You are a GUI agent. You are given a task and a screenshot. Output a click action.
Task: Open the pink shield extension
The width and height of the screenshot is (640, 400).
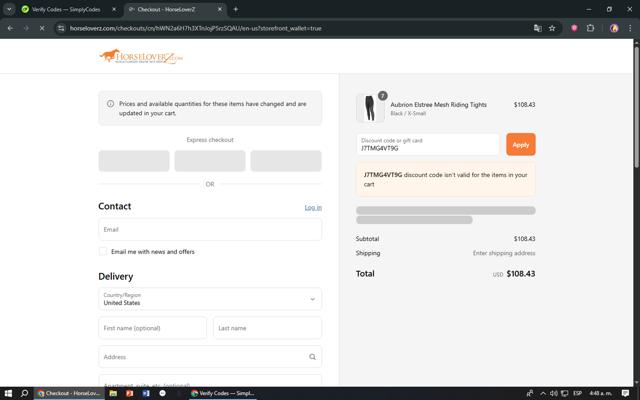click(x=574, y=28)
